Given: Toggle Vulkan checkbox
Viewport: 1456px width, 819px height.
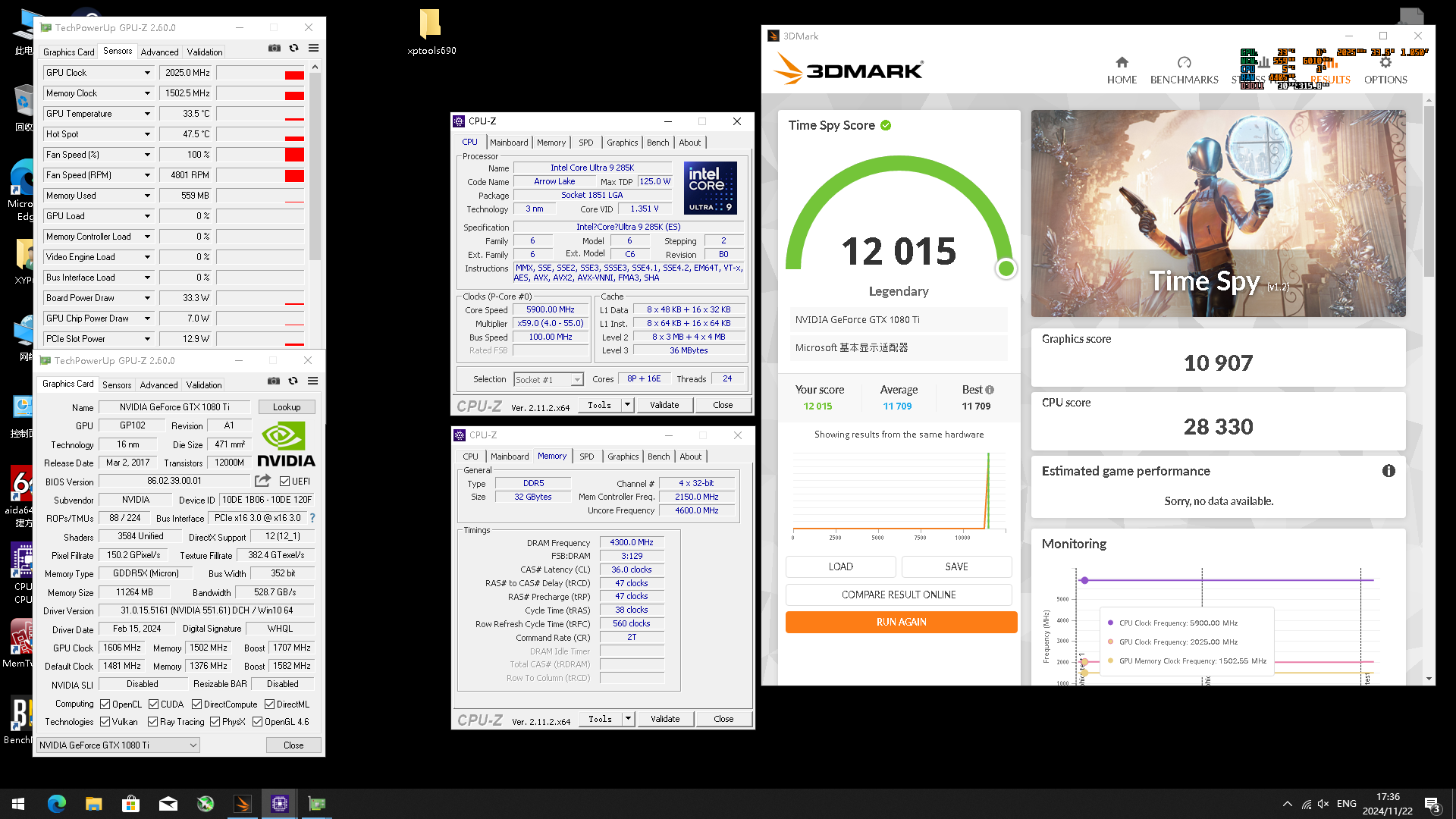Looking at the screenshot, I should point(105,721).
